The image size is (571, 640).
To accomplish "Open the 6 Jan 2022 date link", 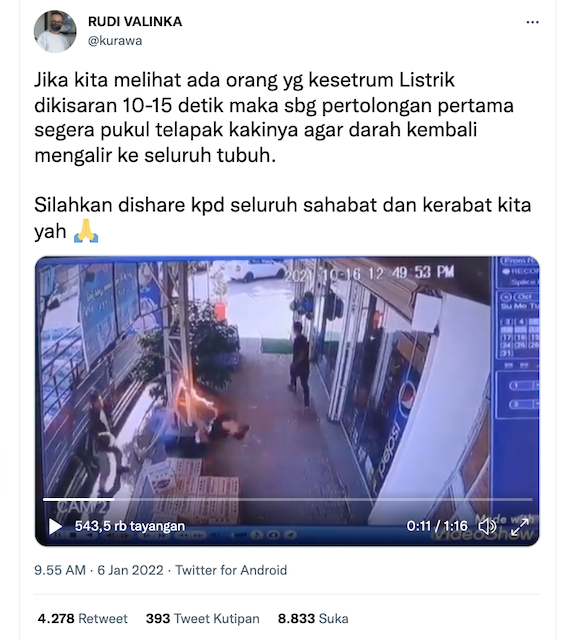I will pyautogui.click(x=130, y=570).
